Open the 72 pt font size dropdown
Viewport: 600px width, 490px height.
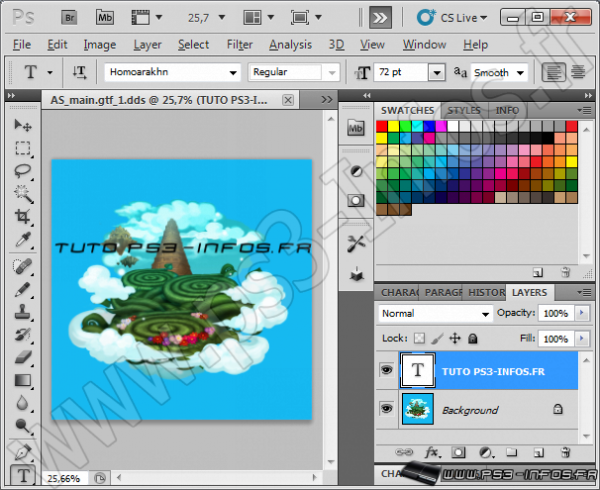437,72
